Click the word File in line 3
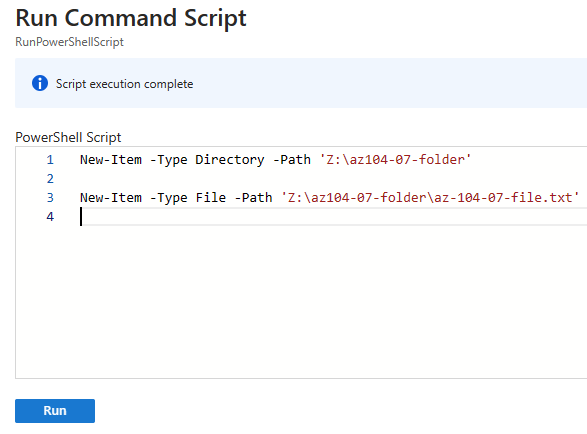The image size is (587, 434). pos(211,197)
